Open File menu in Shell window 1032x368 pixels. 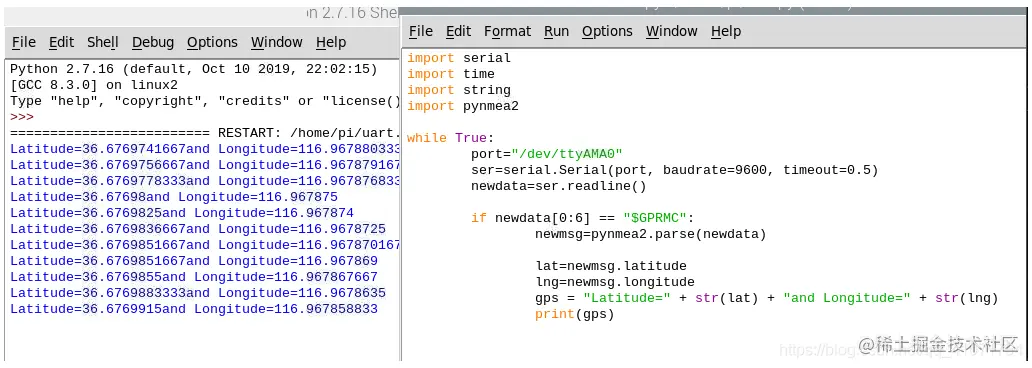(24, 43)
